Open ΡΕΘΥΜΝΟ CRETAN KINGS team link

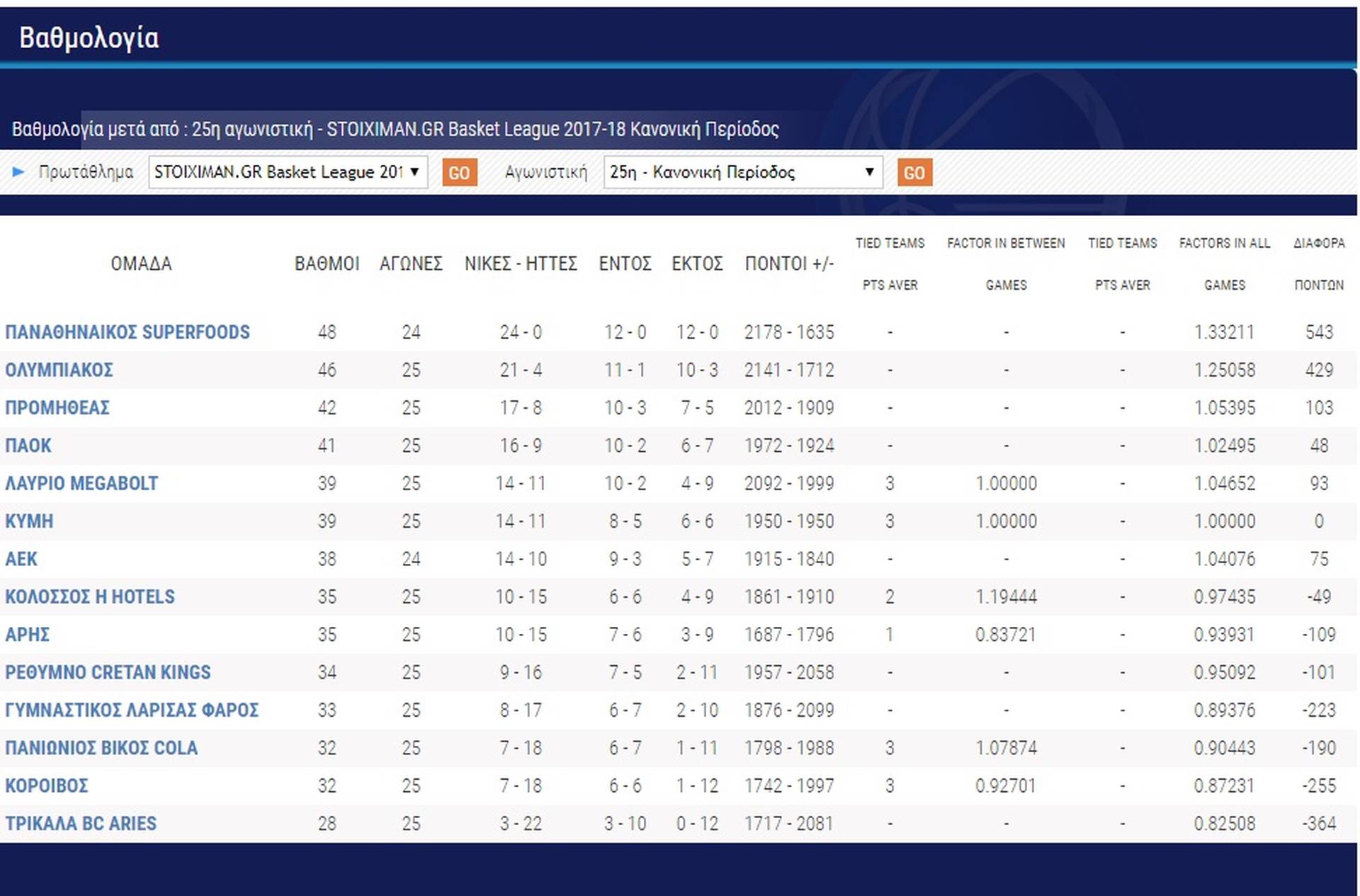[108, 672]
